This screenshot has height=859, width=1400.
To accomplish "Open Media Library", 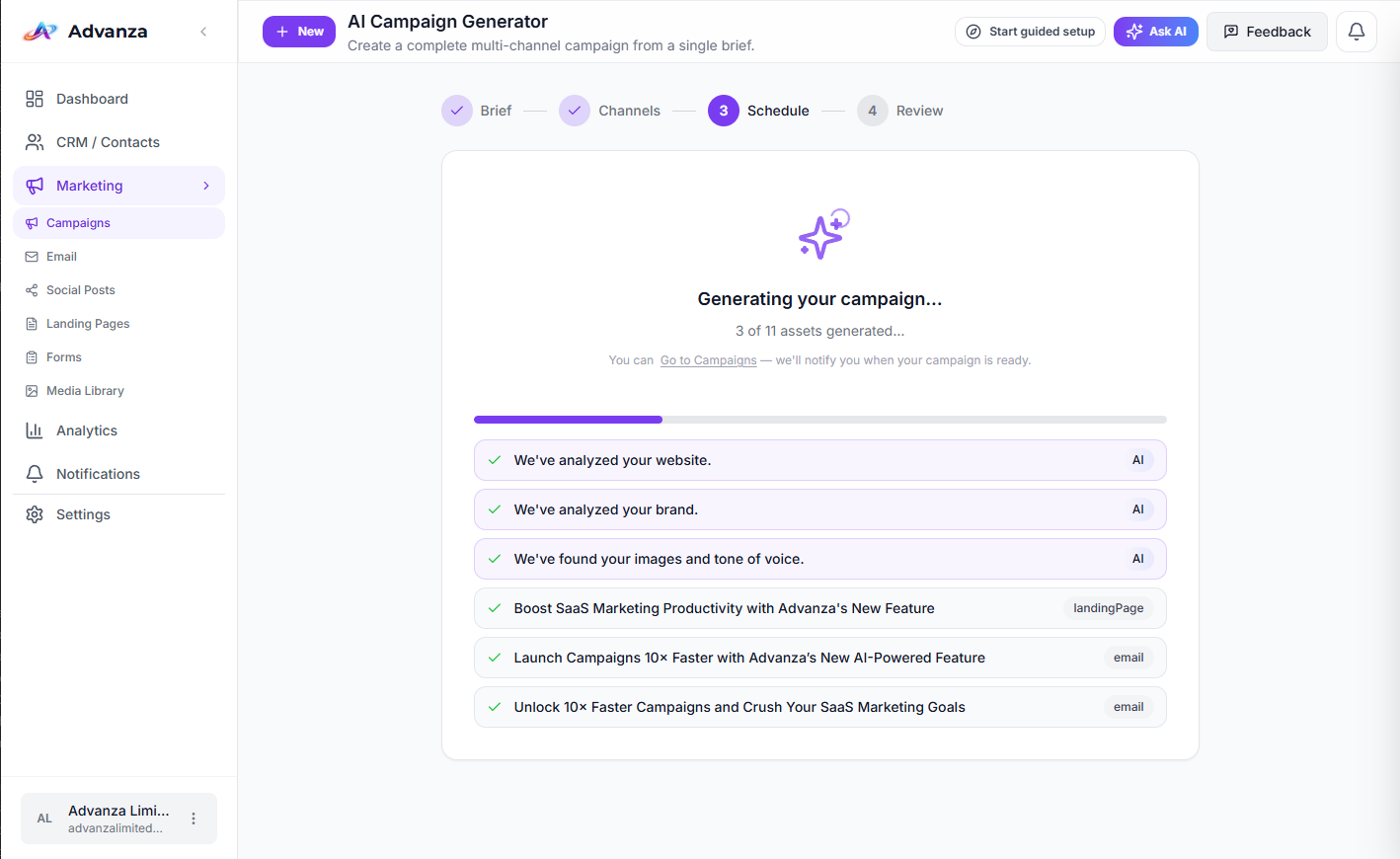I will pos(118,391).
